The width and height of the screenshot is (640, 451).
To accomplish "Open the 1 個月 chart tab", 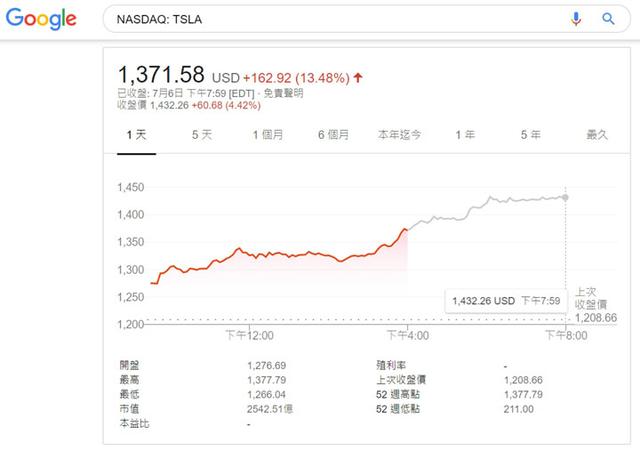I will tap(268, 134).
